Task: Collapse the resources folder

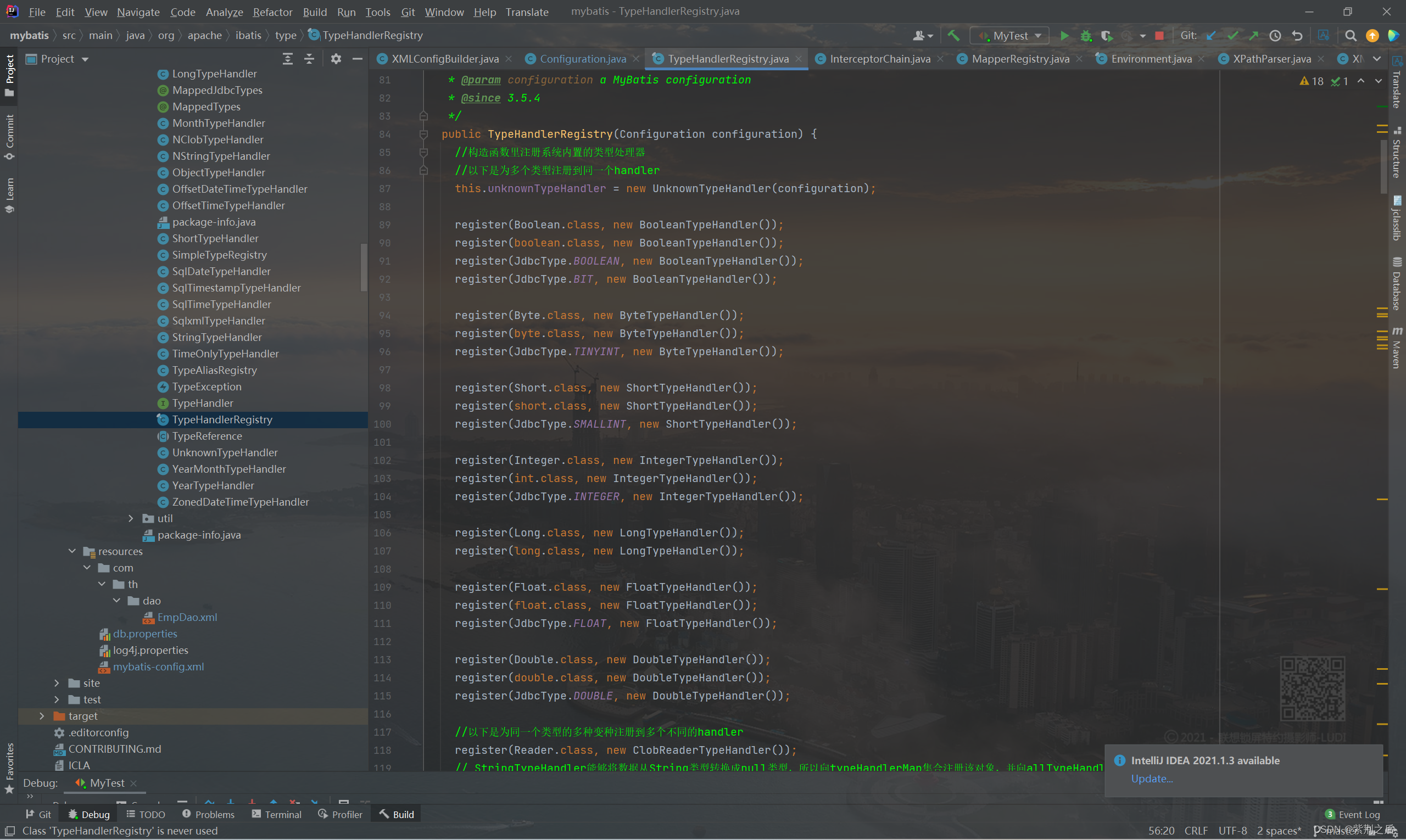Action: [72, 551]
